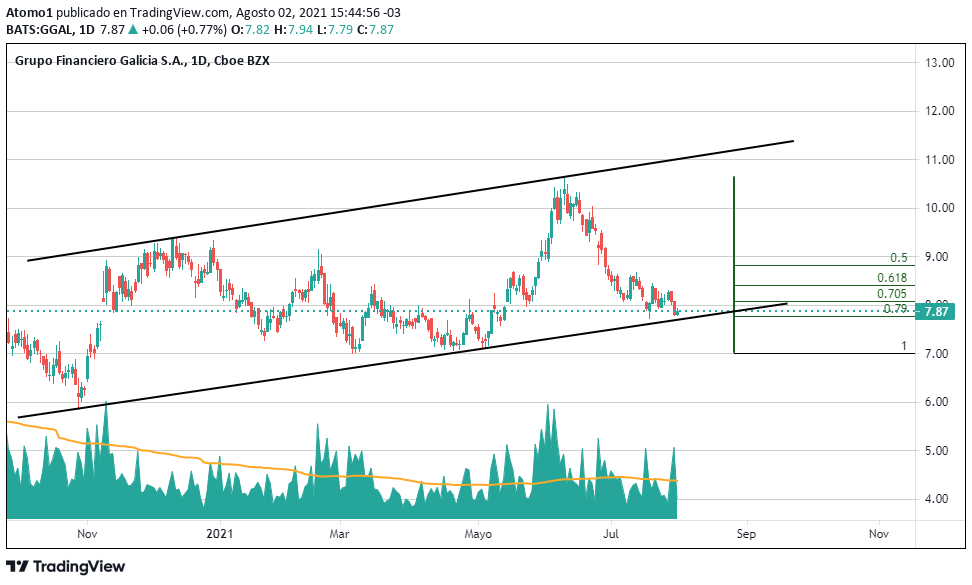Select the author name Atomo1
This screenshot has height=585, width=972.
tap(27, 13)
